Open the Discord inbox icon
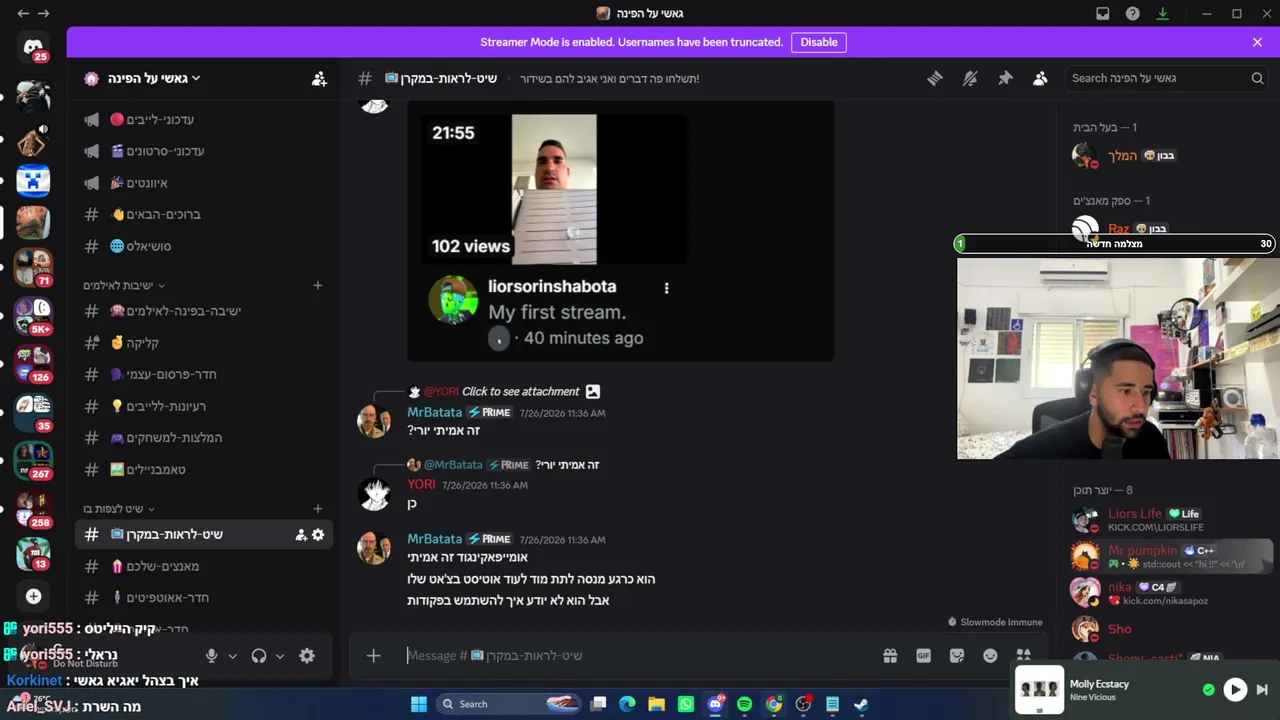Image resolution: width=1280 pixels, height=720 pixels. coord(1102,14)
